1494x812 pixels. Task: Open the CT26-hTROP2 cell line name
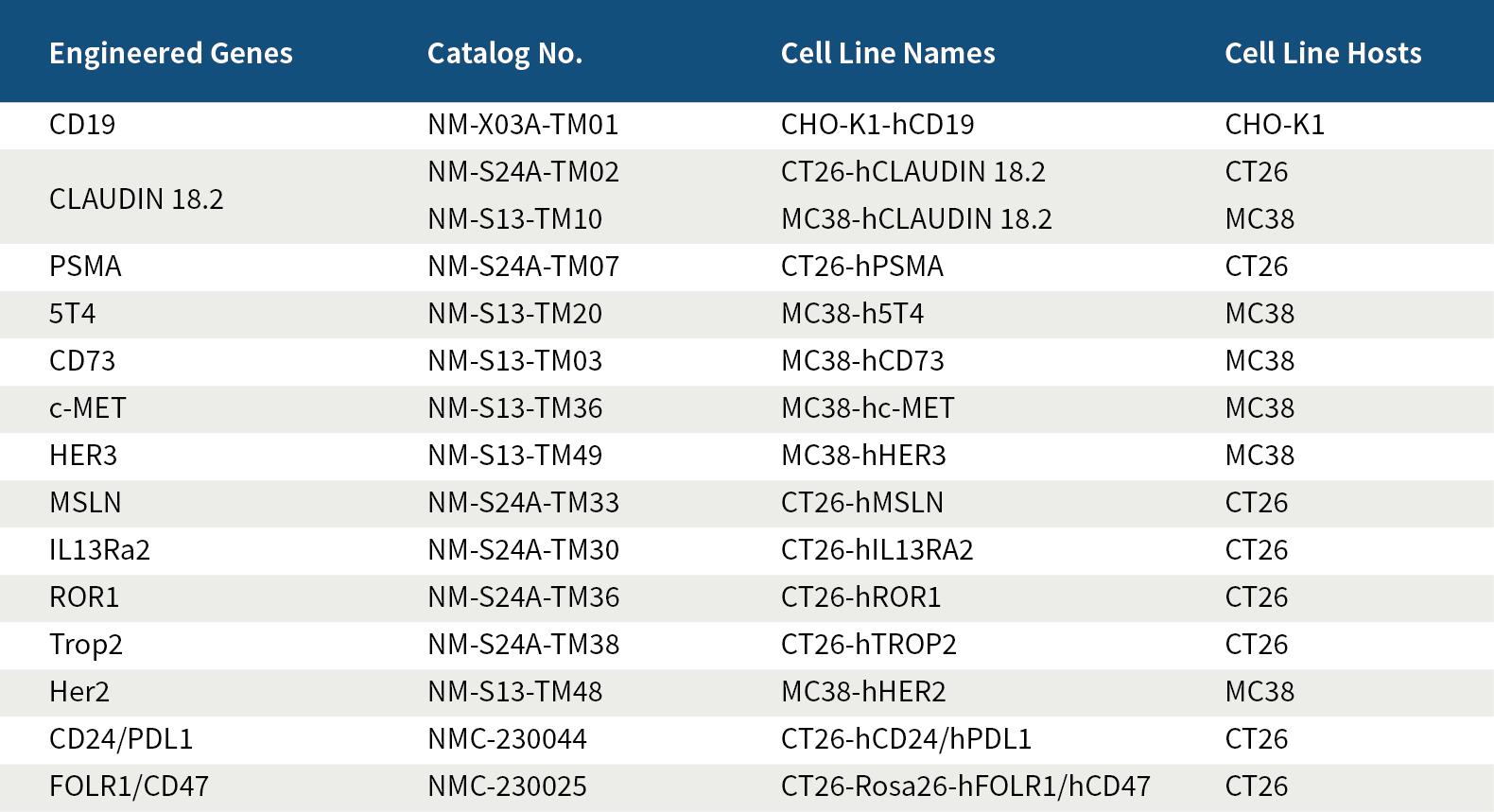click(x=868, y=645)
